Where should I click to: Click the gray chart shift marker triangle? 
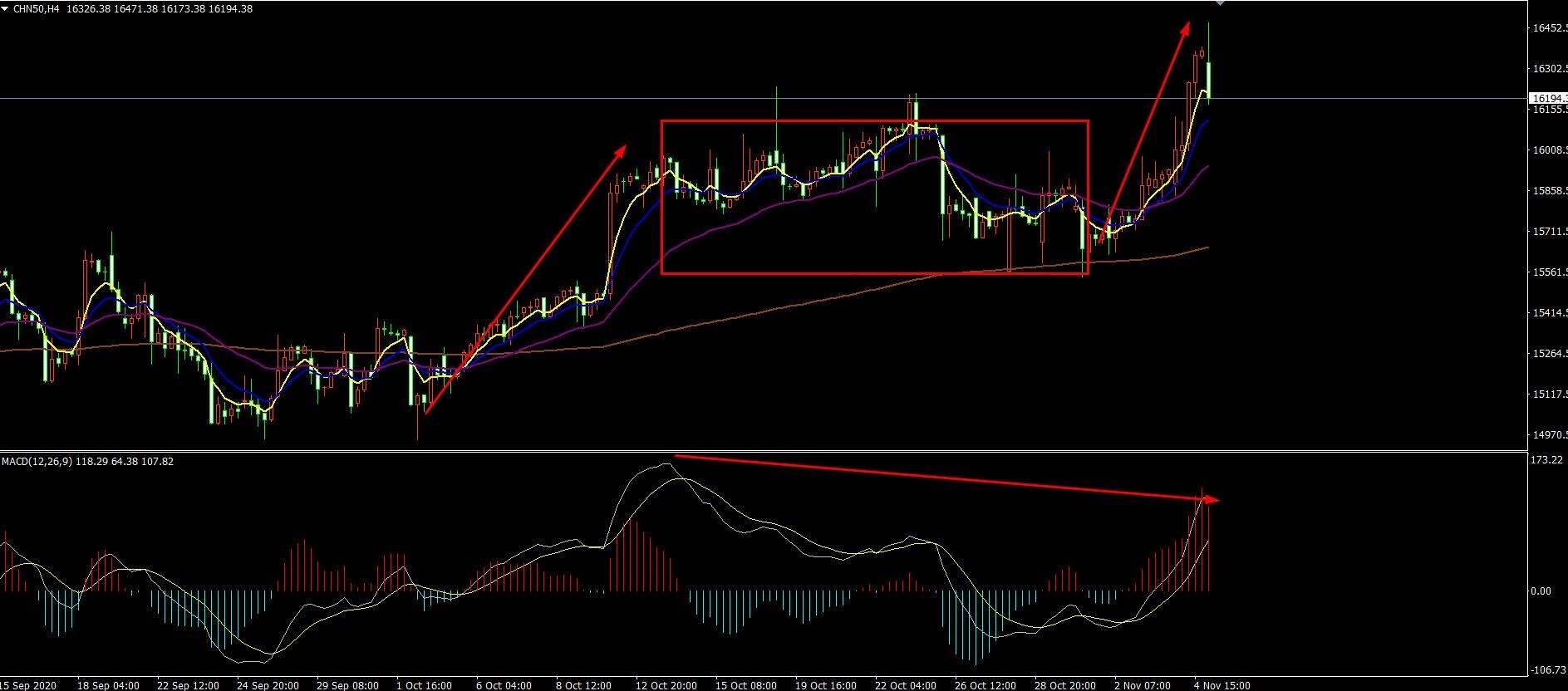pos(1219,3)
